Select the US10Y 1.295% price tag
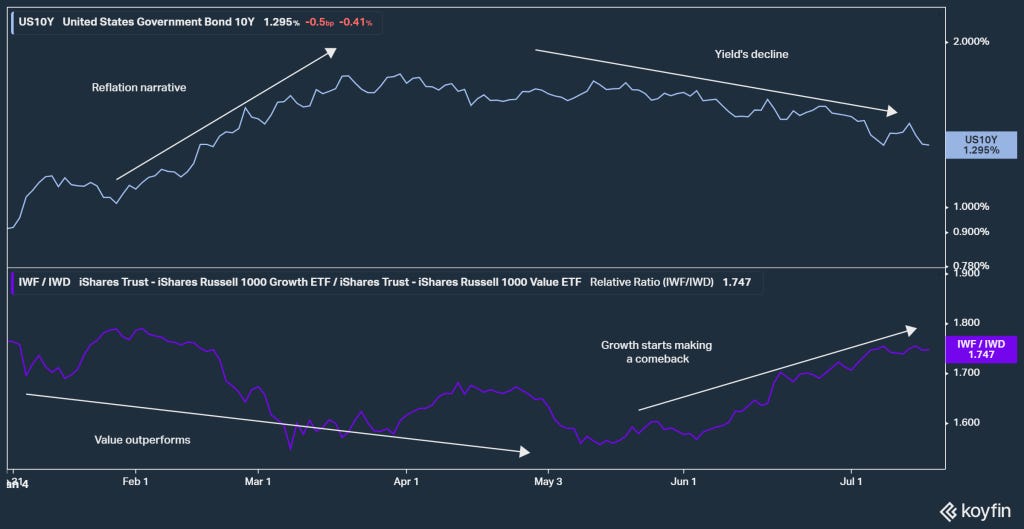The height and width of the screenshot is (529, 1024). coord(981,144)
